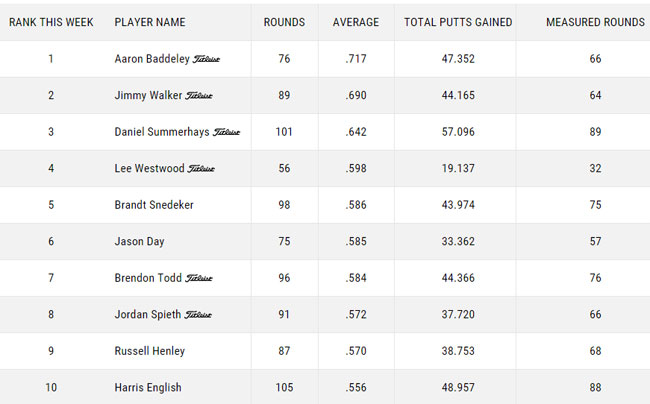Click Lee Westwood's .598 average cell
Viewport: 650px width, 404px height.
point(356,169)
